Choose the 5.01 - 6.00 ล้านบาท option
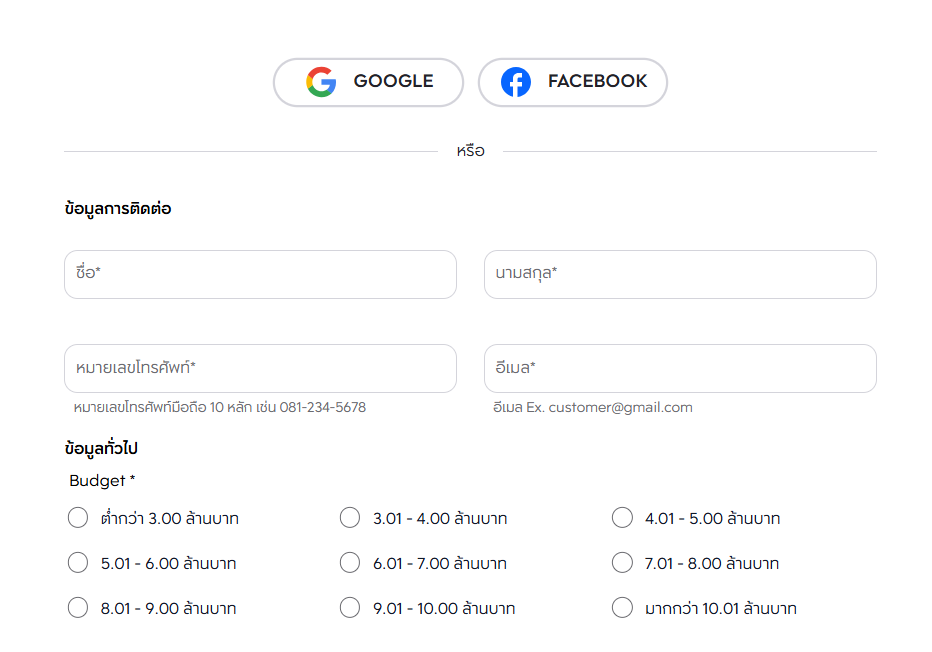 point(78,563)
